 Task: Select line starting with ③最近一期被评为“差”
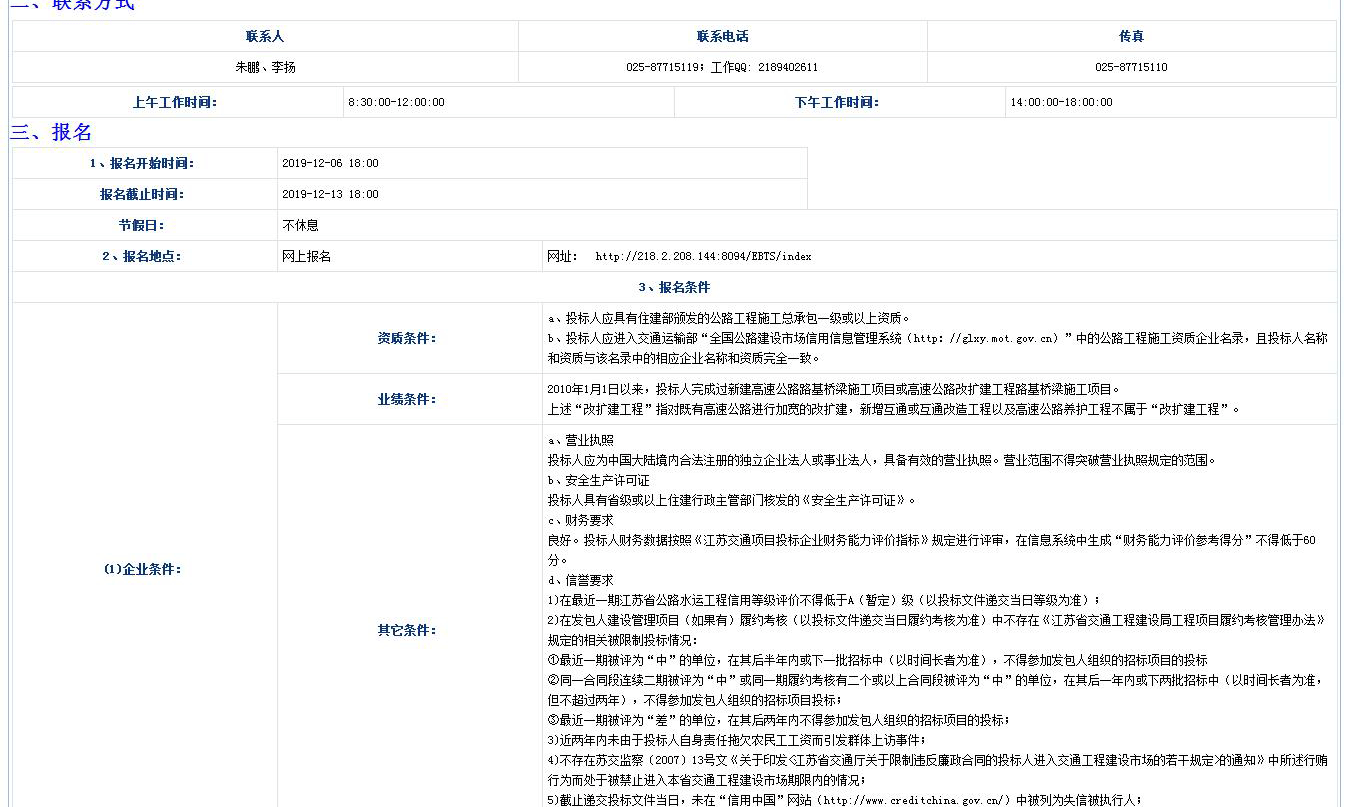pyautogui.click(x=778, y=720)
